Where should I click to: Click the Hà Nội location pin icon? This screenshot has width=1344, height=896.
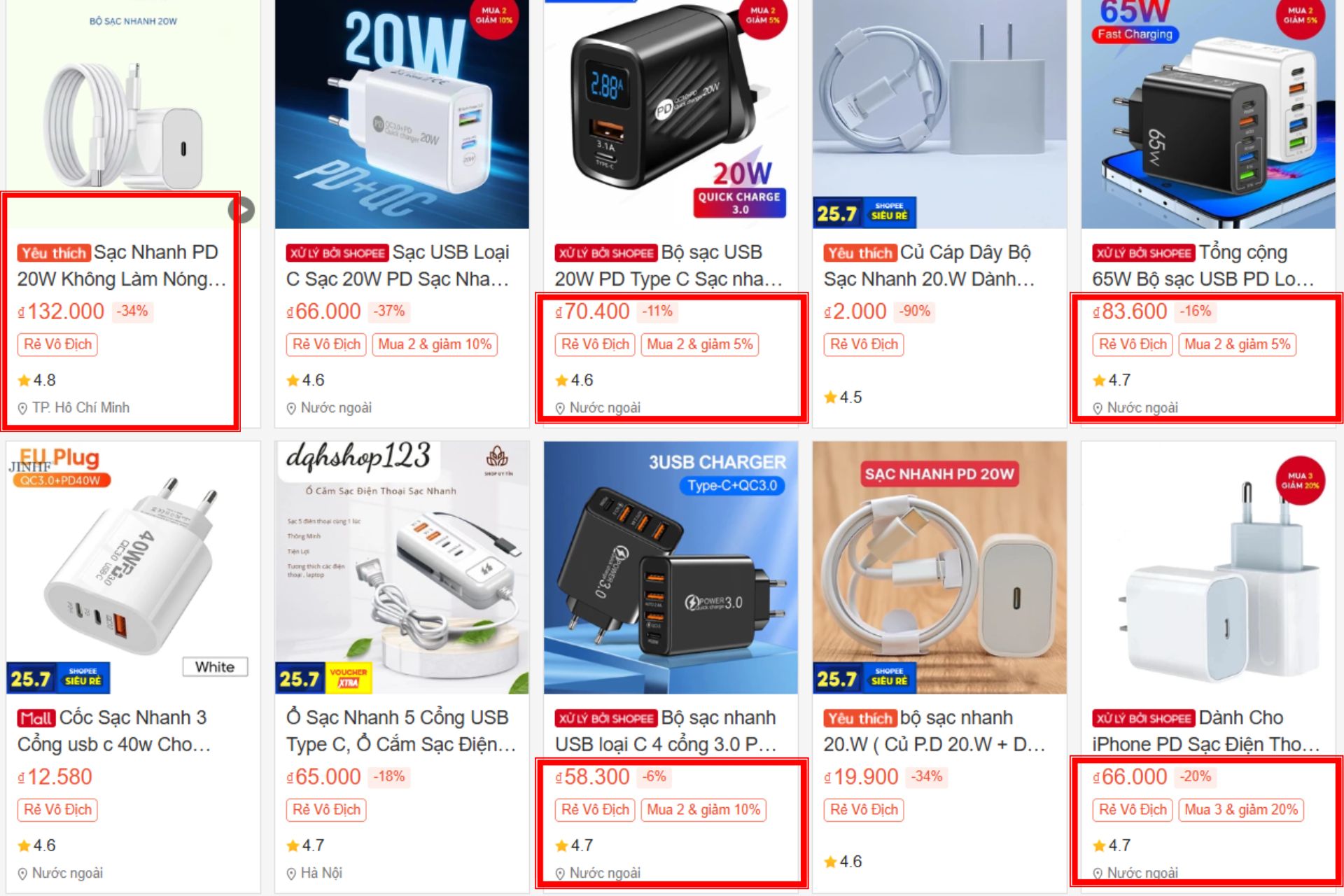pyautogui.click(x=291, y=874)
